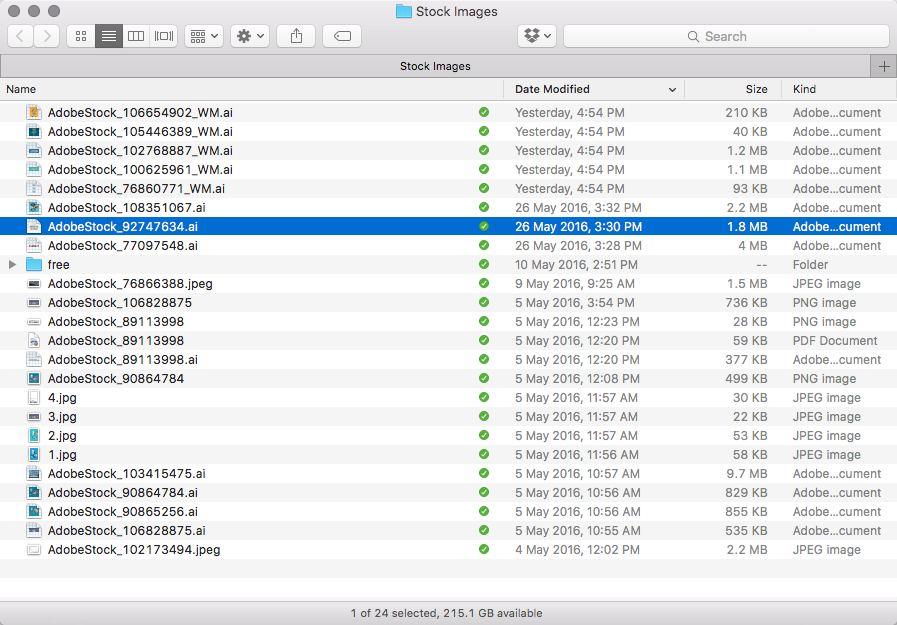Sort by the Date Modified column
Screen dimensions: 897x625
tap(593, 89)
